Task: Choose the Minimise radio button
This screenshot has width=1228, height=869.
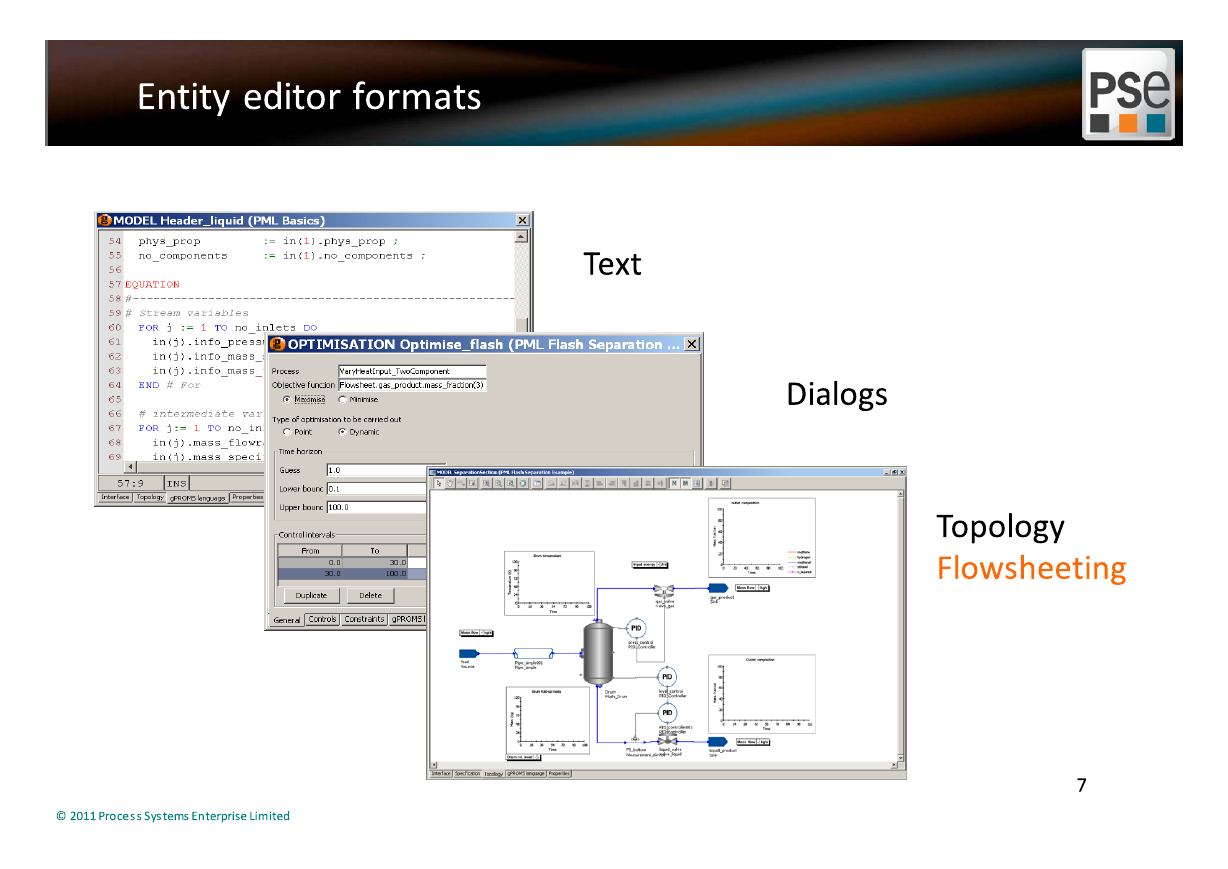Action: coord(342,399)
